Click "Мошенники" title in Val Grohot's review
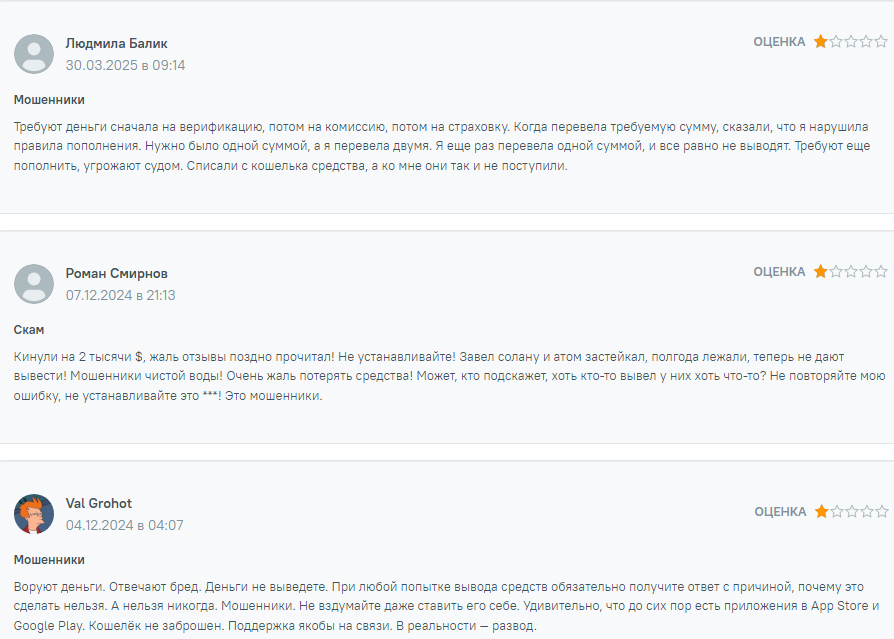894x639 pixels. [x=49, y=559]
